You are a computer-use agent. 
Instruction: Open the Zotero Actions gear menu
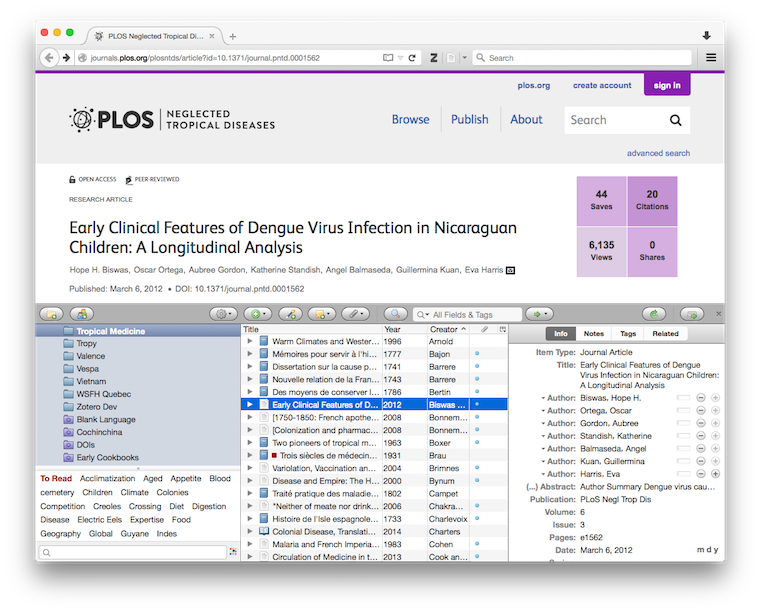(222, 314)
